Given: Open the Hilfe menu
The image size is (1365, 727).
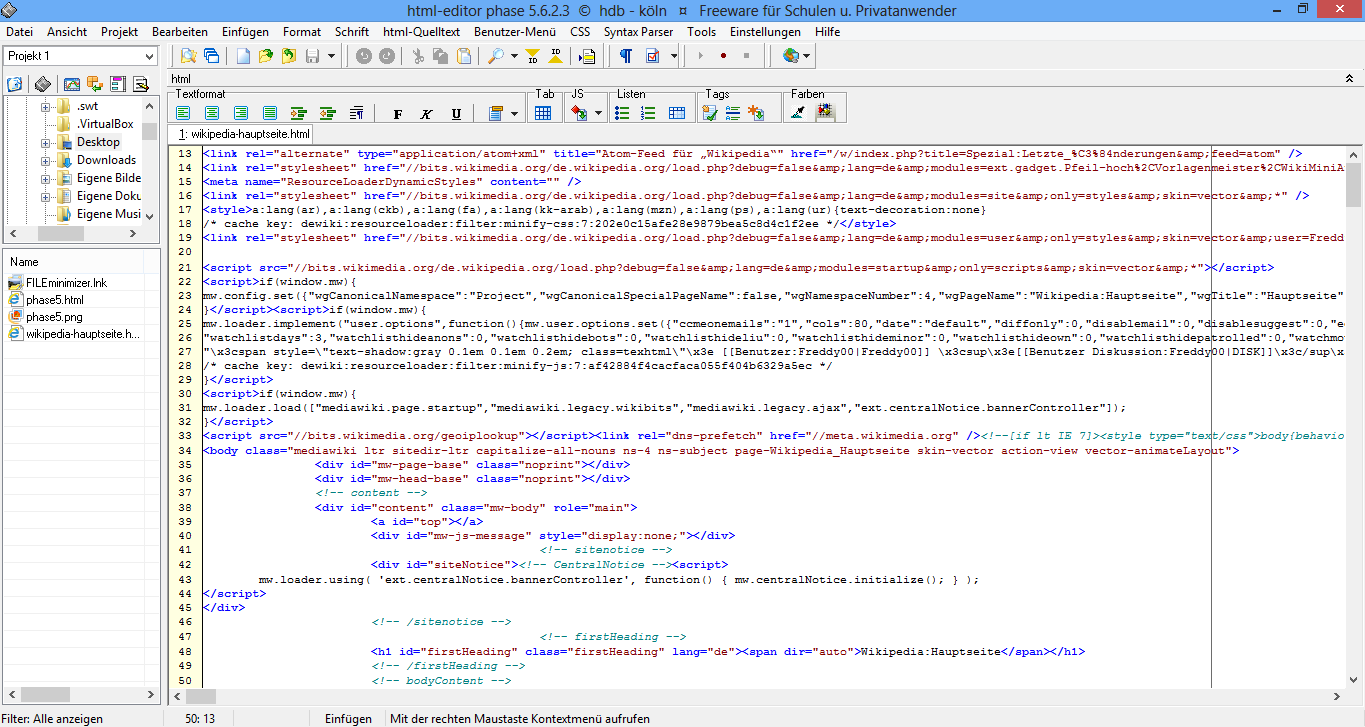Looking at the screenshot, I should click(827, 32).
